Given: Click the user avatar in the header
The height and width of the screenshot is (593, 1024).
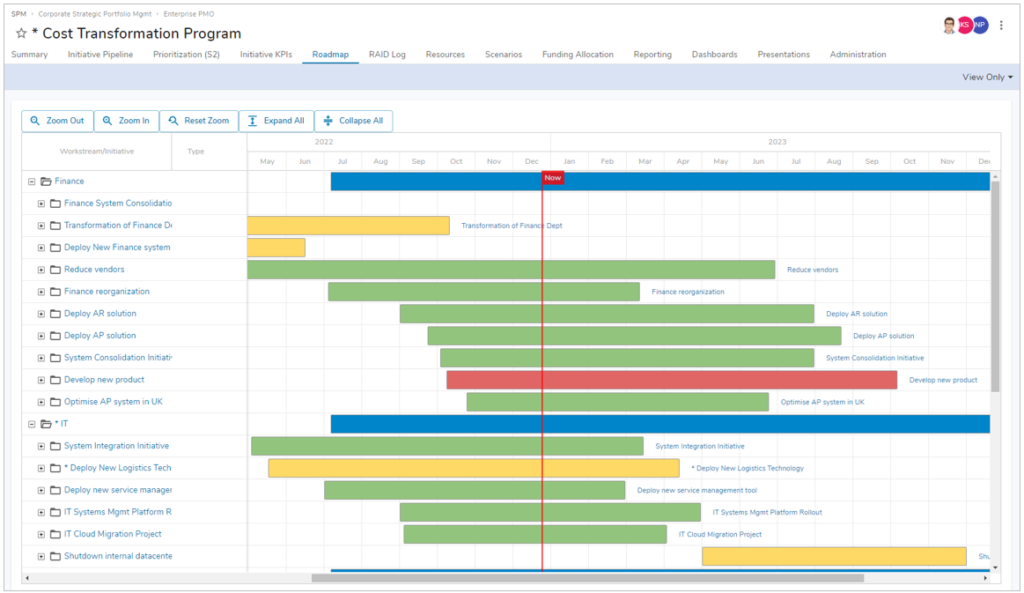Looking at the screenshot, I should click(x=949, y=24).
